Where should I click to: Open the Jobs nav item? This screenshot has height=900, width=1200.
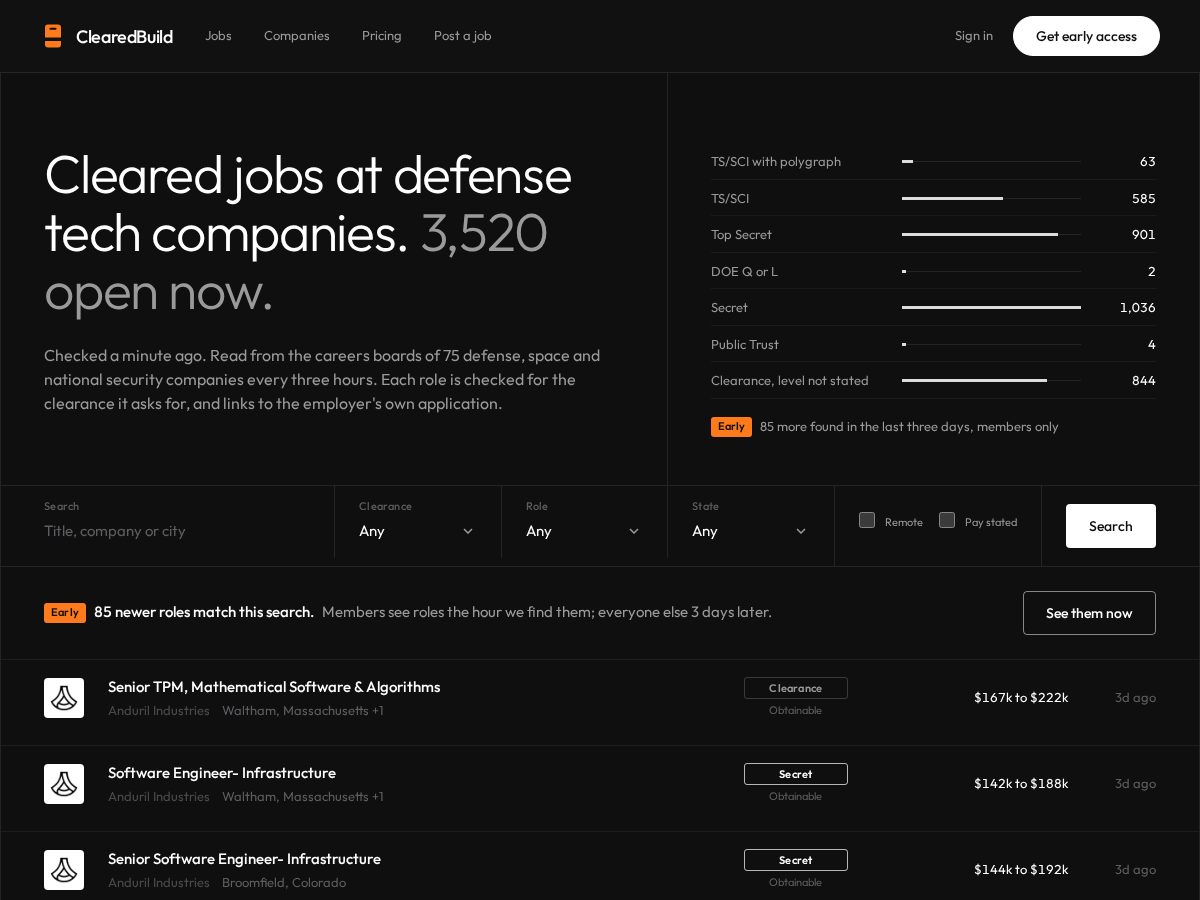218,36
